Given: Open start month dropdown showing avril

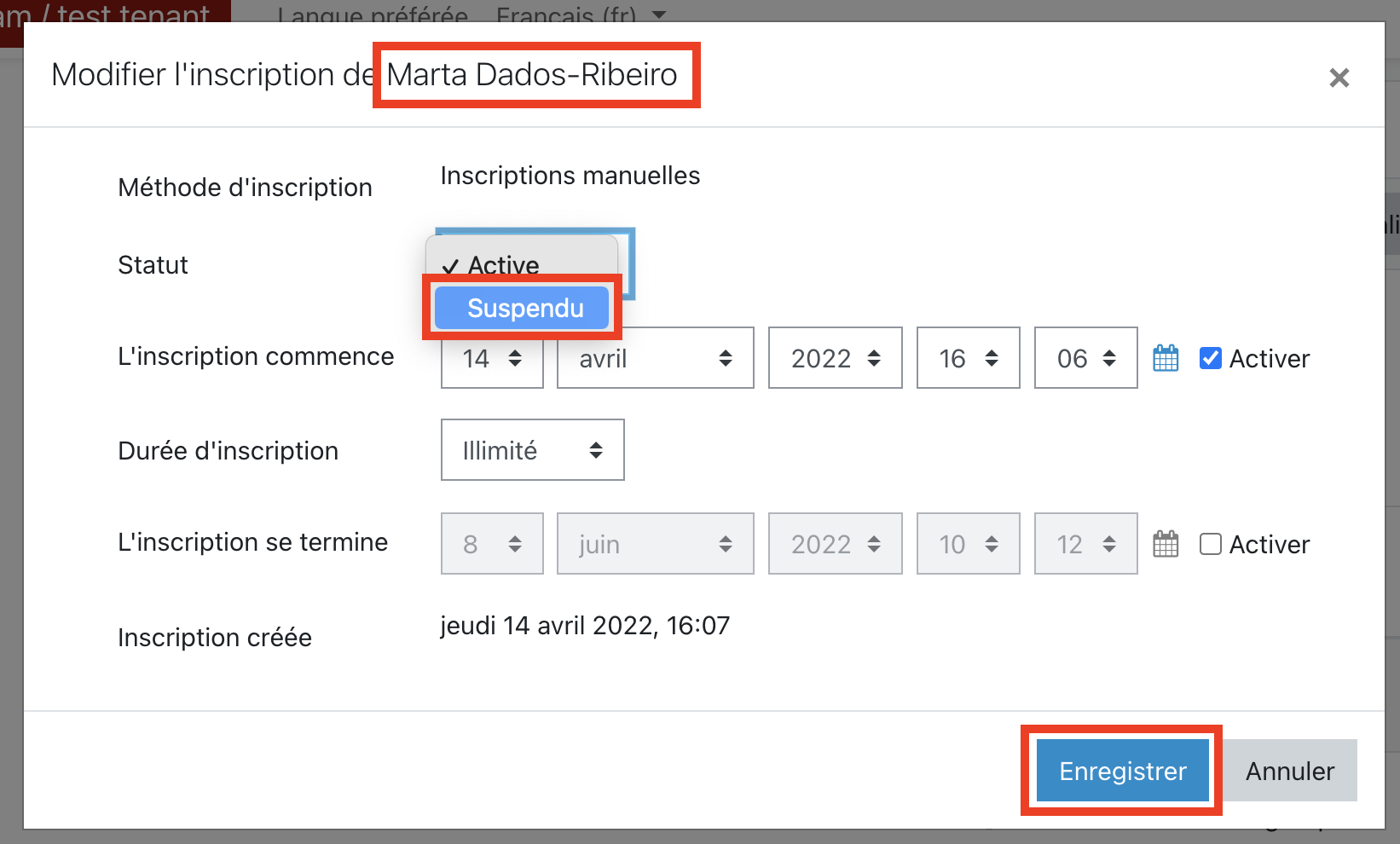Looking at the screenshot, I should point(655,358).
